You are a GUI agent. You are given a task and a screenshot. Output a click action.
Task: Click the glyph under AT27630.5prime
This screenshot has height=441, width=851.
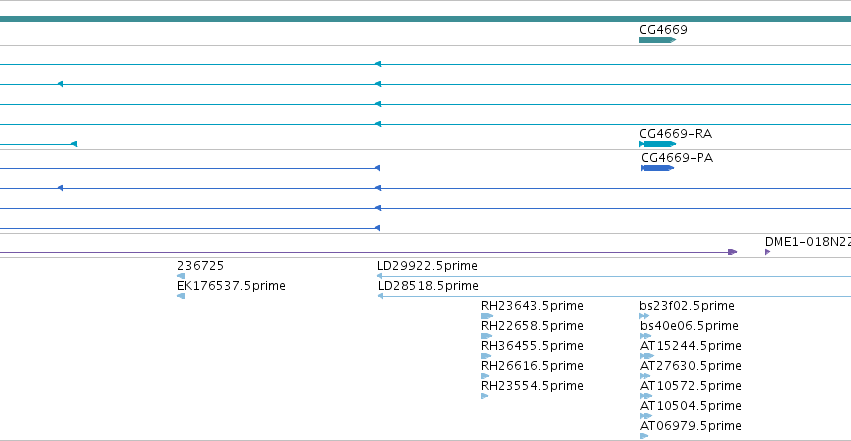click(645, 376)
